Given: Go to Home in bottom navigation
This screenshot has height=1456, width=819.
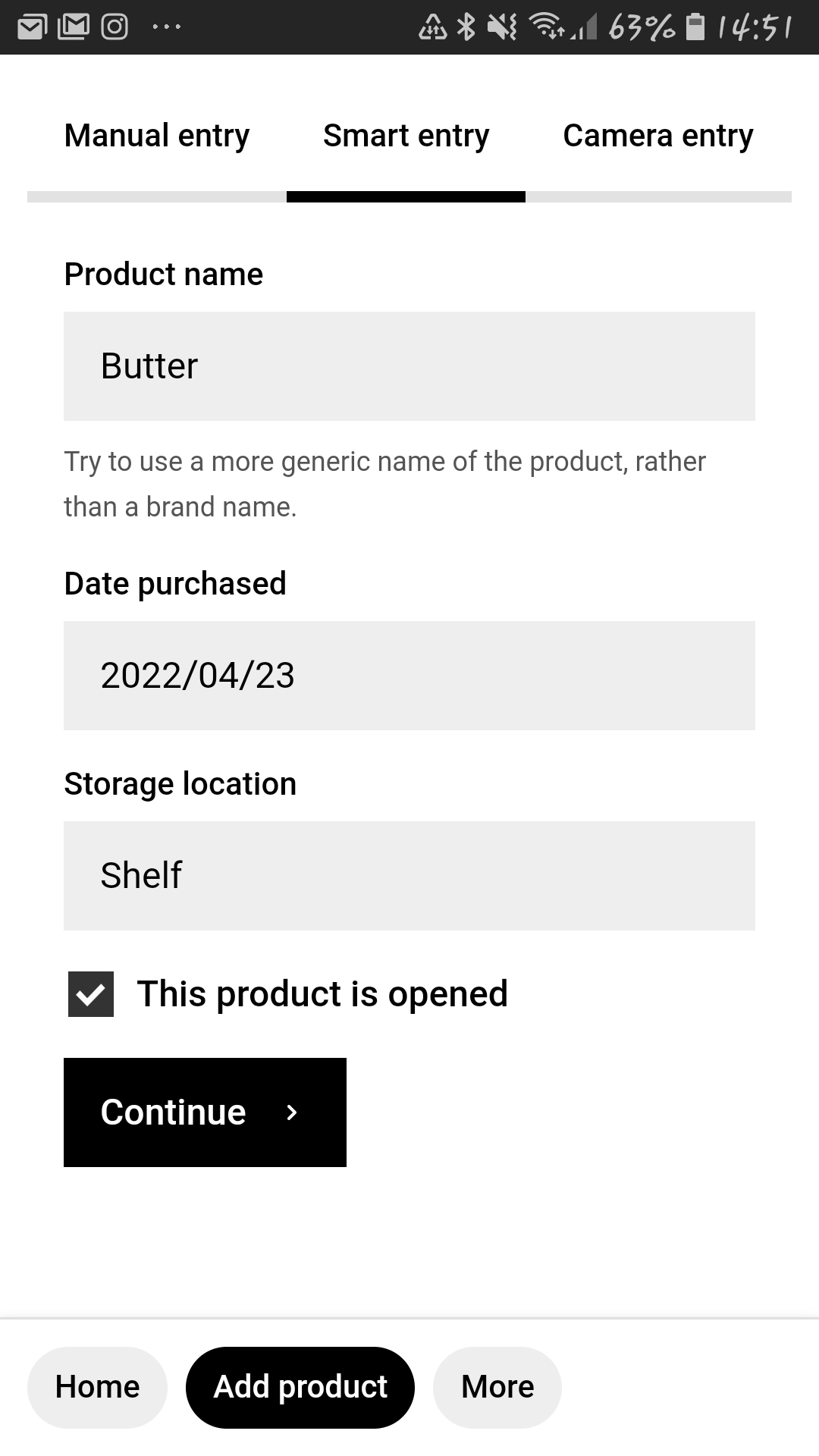Looking at the screenshot, I should coord(97,1388).
